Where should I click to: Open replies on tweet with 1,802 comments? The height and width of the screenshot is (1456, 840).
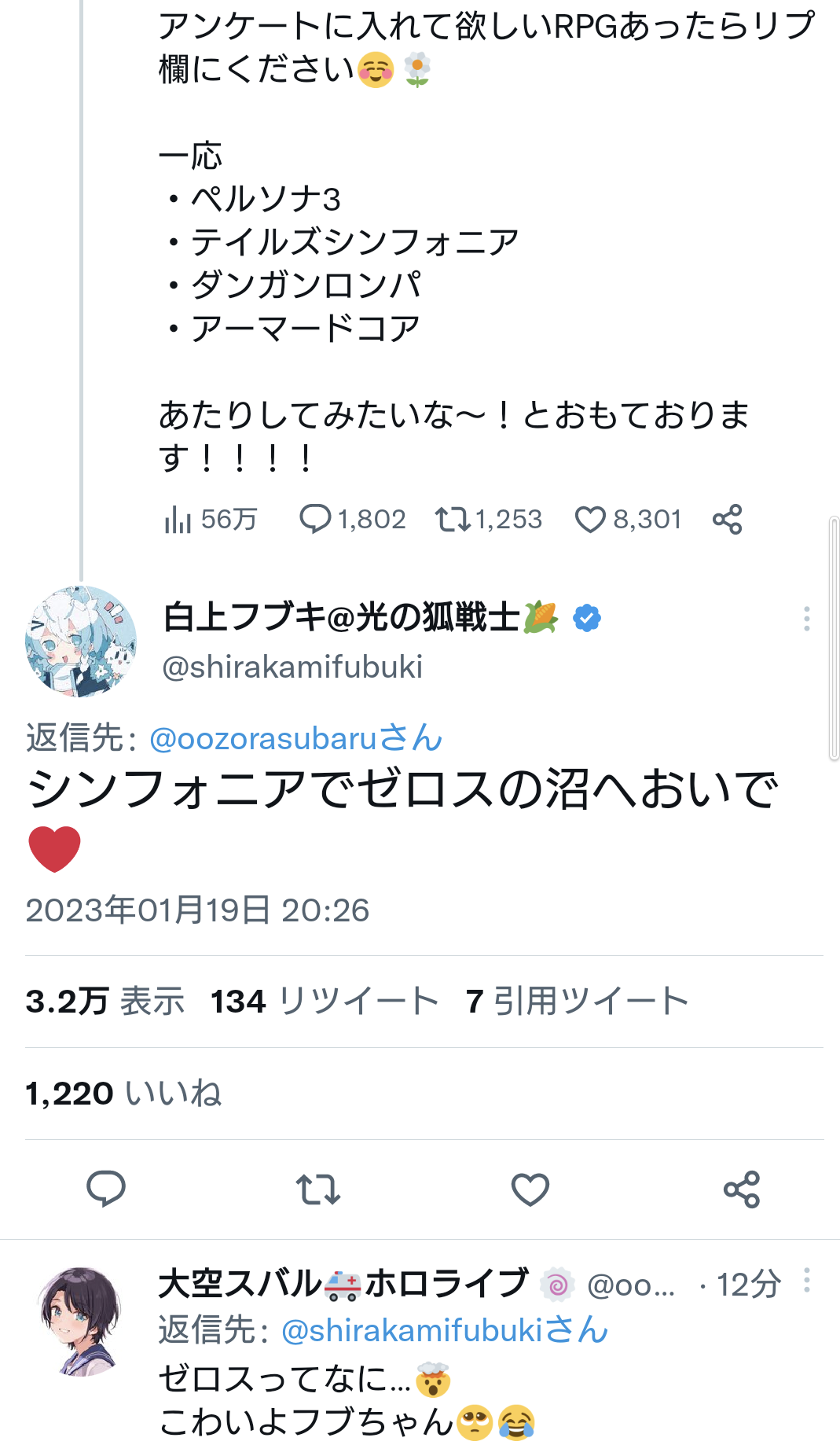point(353,520)
